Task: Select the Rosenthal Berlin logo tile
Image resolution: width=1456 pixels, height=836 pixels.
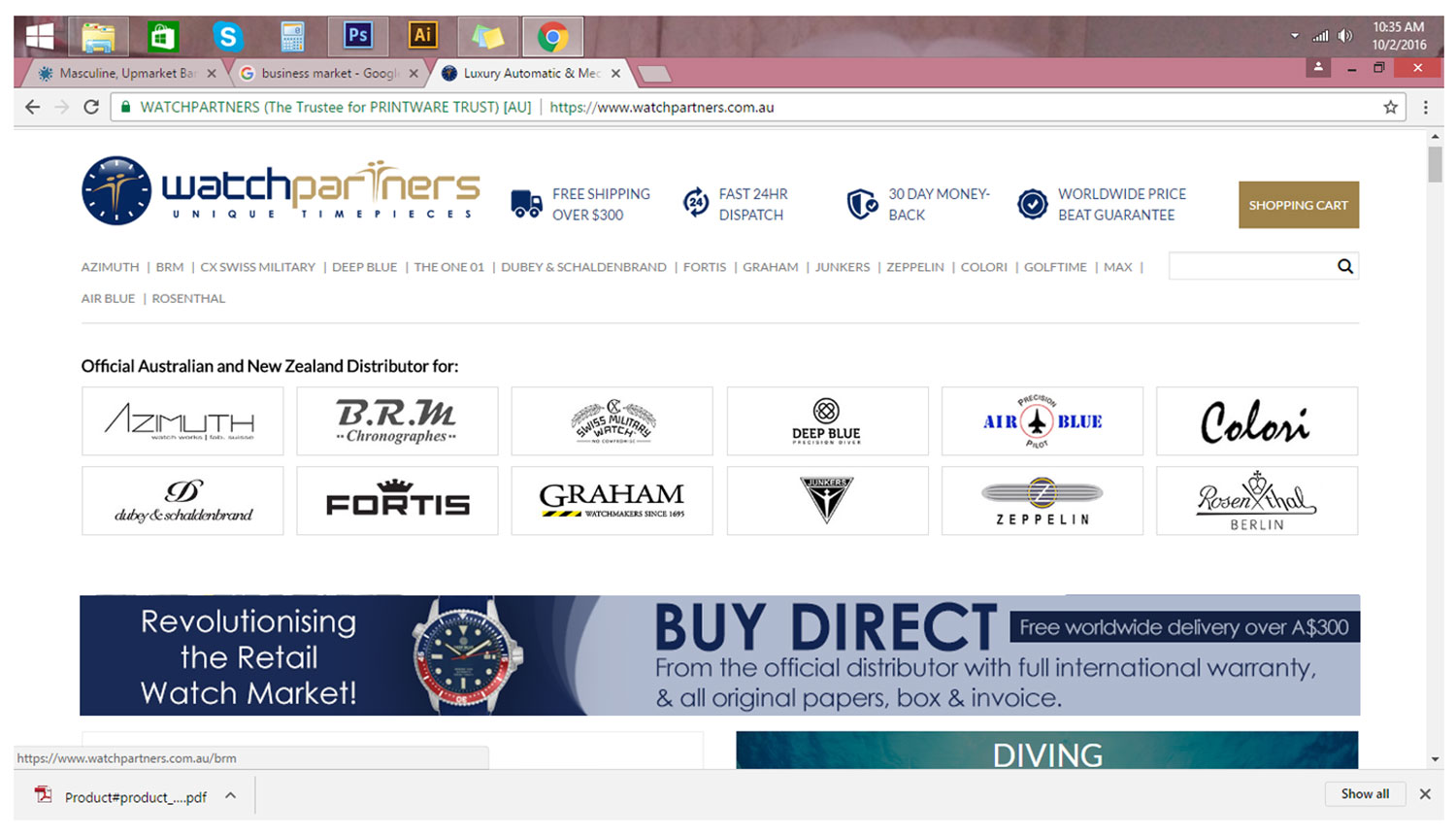Action: tap(1256, 501)
